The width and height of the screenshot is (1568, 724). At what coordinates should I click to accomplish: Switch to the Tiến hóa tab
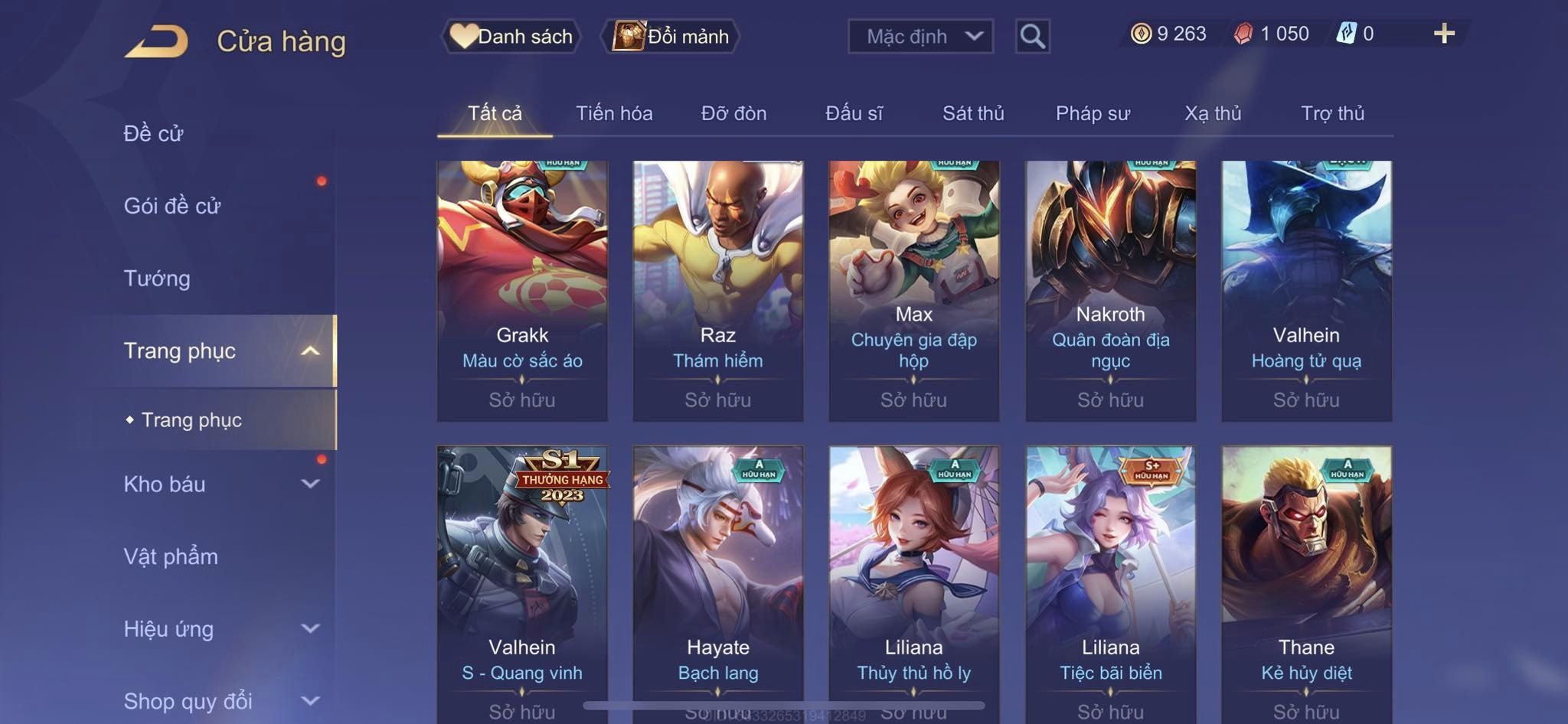(x=614, y=113)
